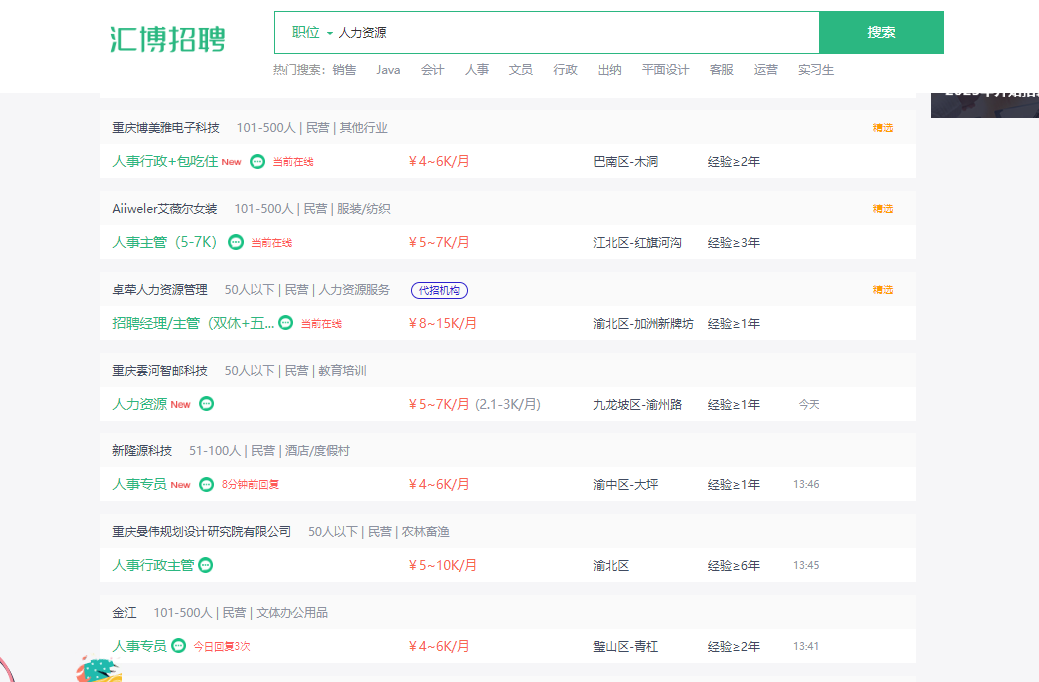Open 人事专员 job at 渝中区-大坪
1039x682 pixels.
point(139,484)
